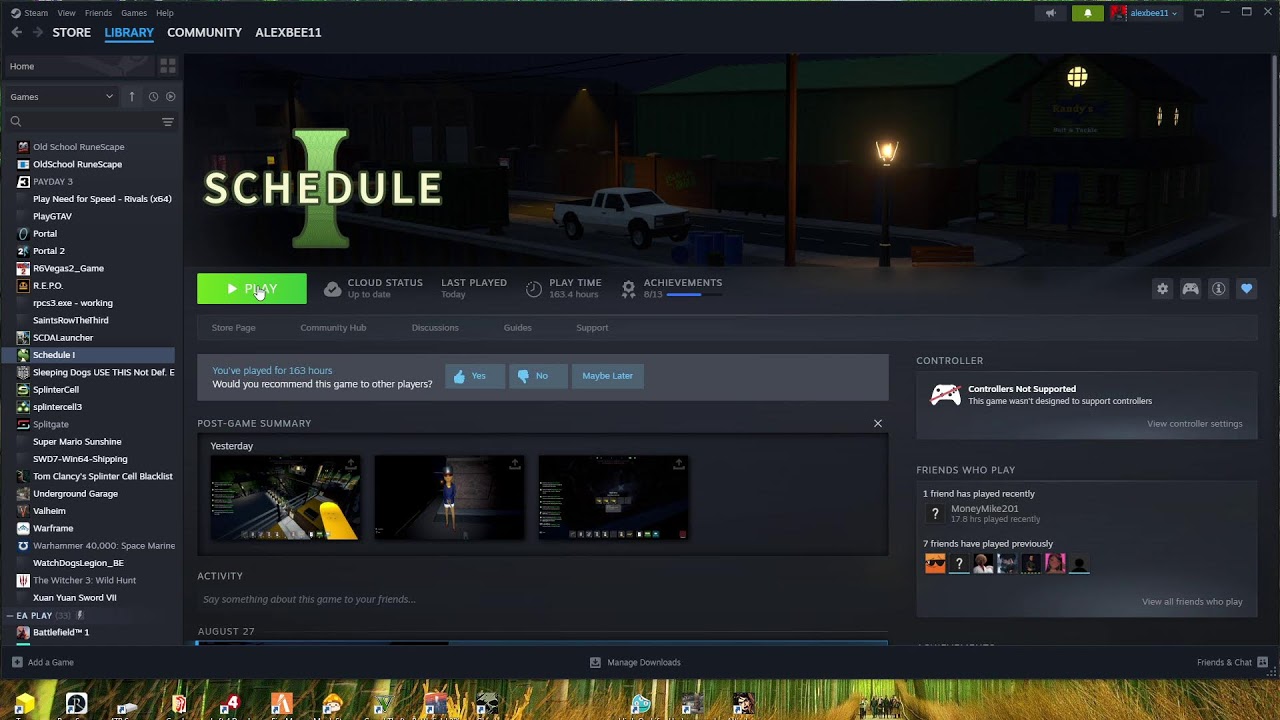Toggle the ready-to-play filter icon
1280x720 pixels.
tap(170, 96)
